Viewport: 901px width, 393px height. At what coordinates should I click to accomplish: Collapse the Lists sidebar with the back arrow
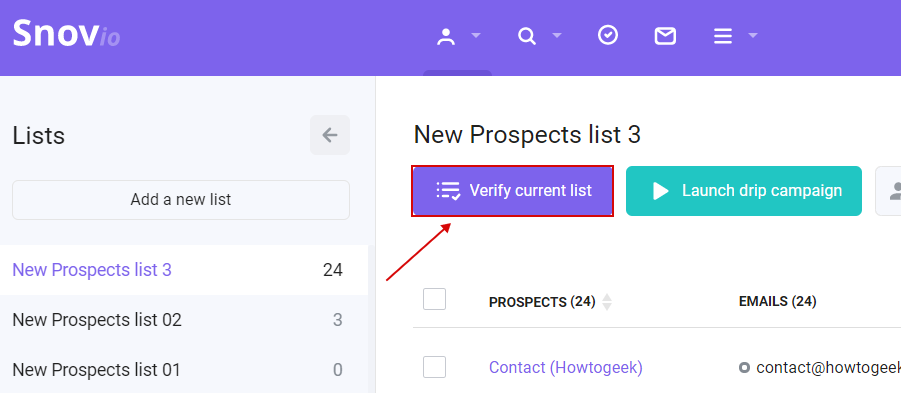click(330, 135)
